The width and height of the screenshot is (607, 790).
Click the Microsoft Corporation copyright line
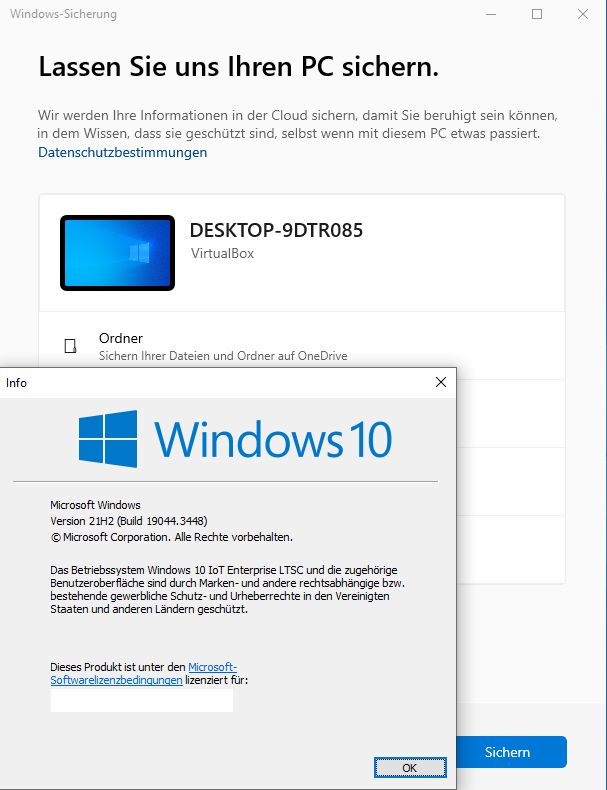pyautogui.click(x=171, y=537)
